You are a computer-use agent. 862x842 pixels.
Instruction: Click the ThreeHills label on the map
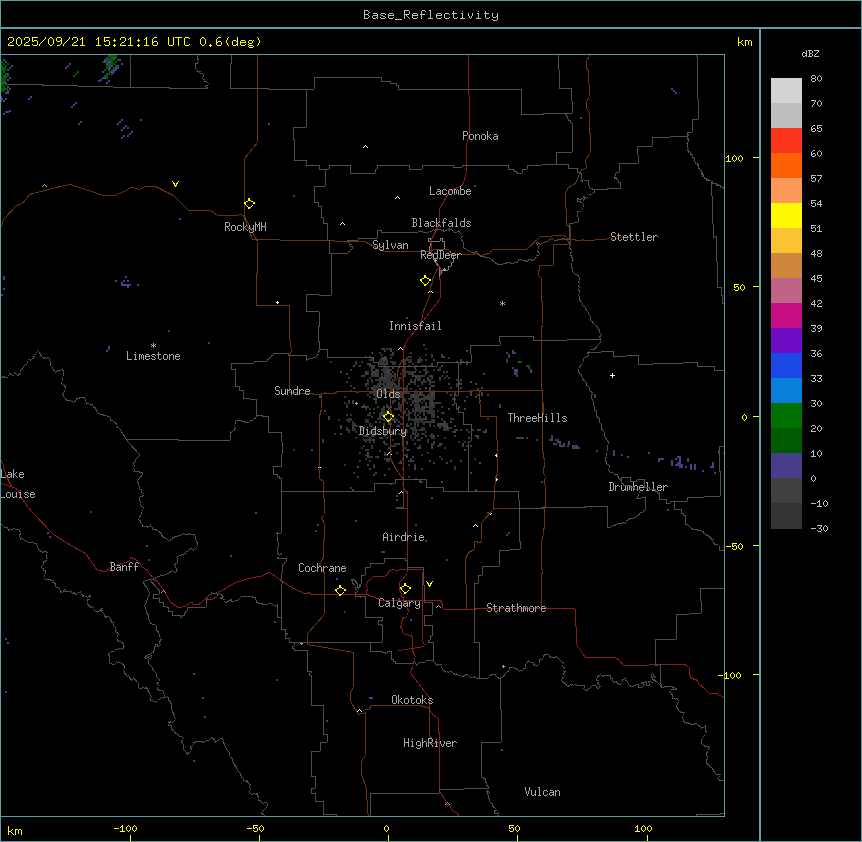(x=537, y=418)
